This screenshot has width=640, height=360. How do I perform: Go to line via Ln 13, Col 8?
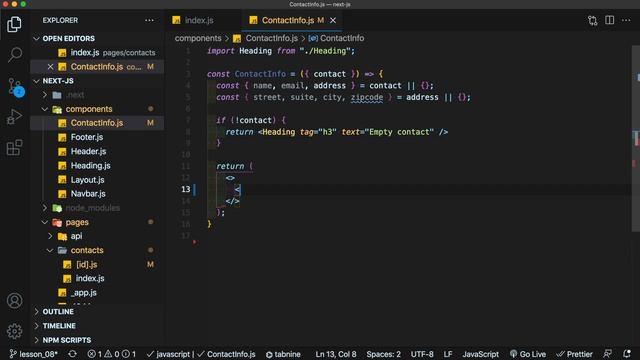(336, 354)
